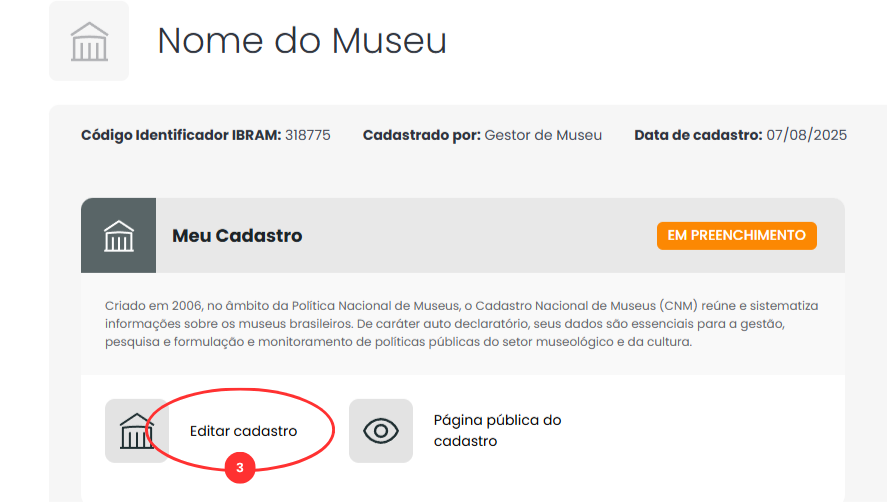Open Página pública do cadastro
This screenshot has width=887, height=502.
[497, 430]
